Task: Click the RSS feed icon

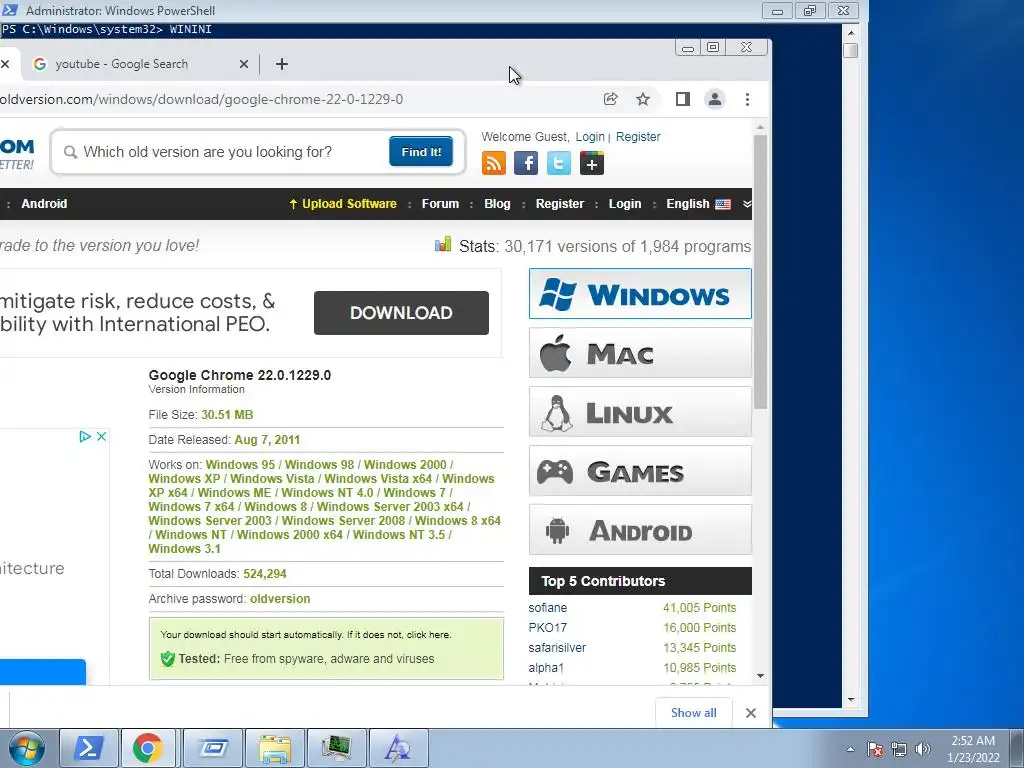Action: coord(494,163)
